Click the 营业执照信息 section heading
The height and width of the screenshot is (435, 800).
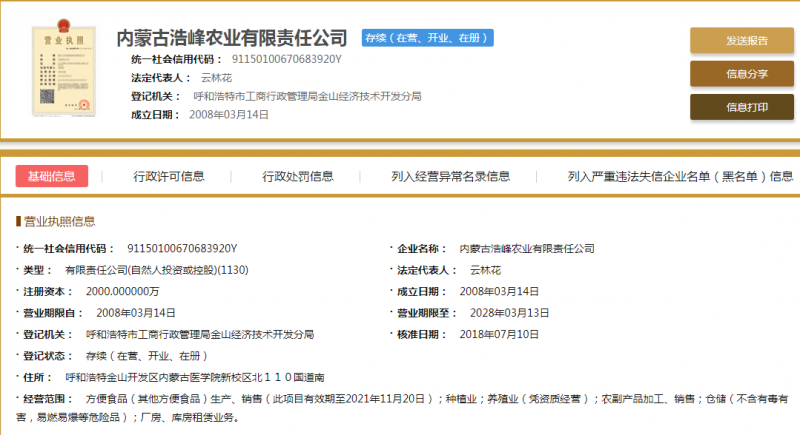[59, 221]
